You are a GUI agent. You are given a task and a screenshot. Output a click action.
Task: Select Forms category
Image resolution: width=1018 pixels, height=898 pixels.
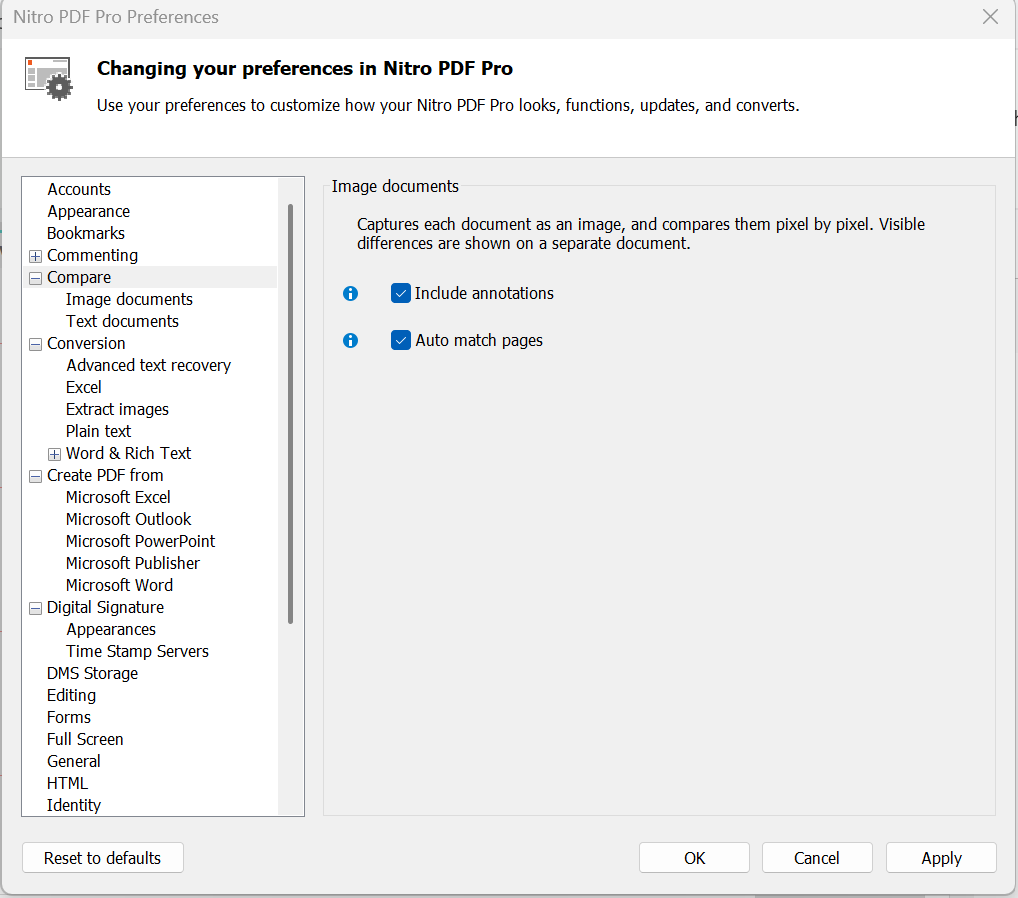point(69,717)
